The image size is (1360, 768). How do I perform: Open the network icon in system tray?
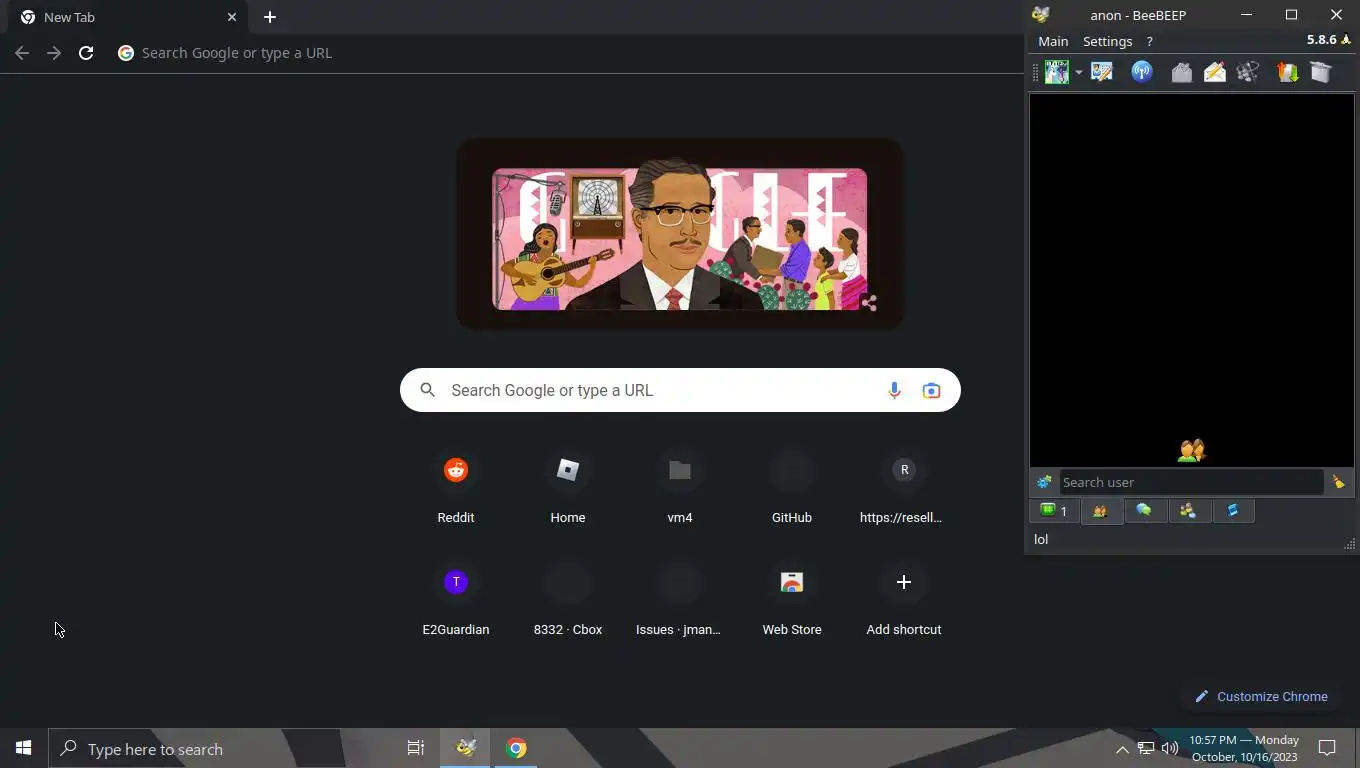click(1146, 749)
